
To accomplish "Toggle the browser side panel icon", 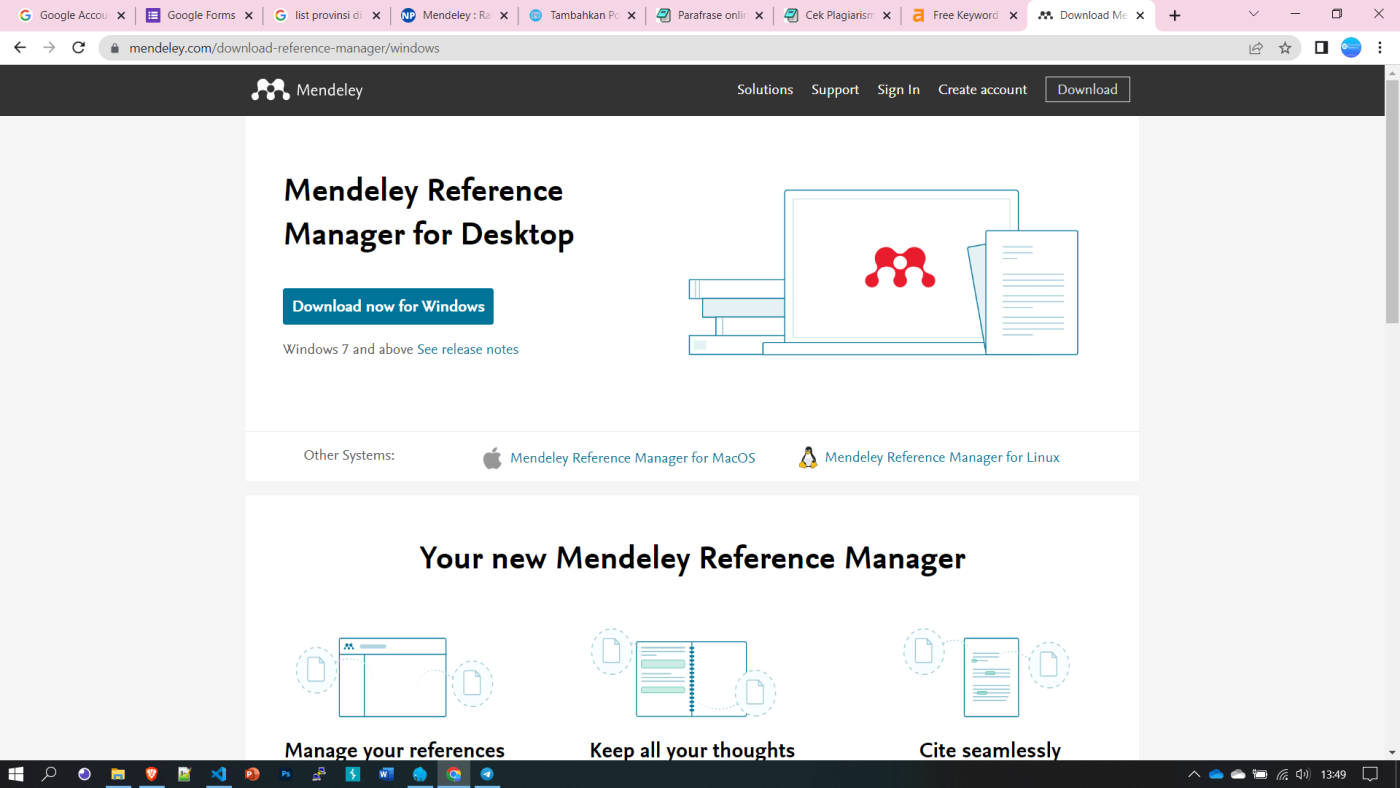I will (1321, 48).
